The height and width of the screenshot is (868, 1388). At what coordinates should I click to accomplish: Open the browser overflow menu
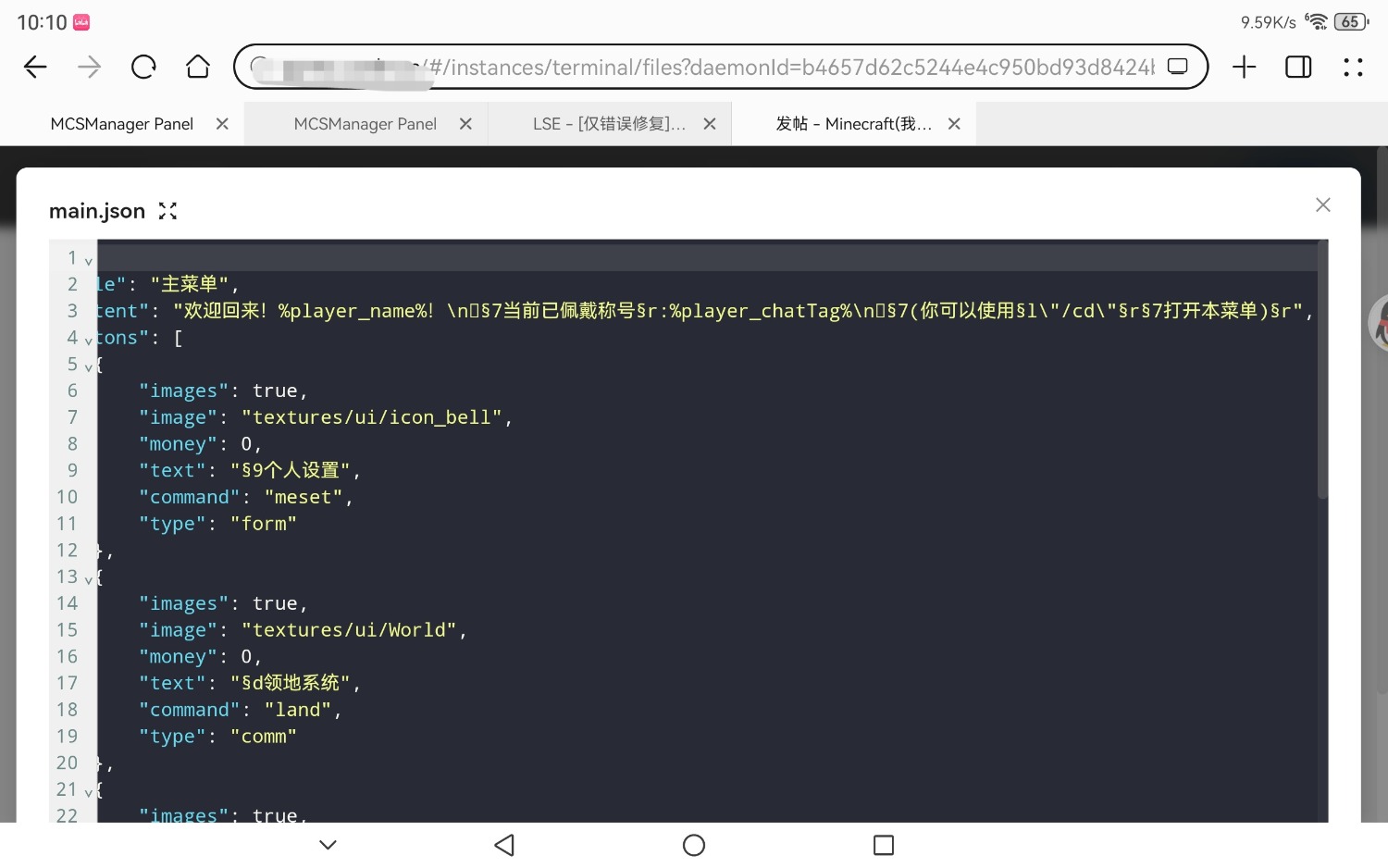[1353, 67]
